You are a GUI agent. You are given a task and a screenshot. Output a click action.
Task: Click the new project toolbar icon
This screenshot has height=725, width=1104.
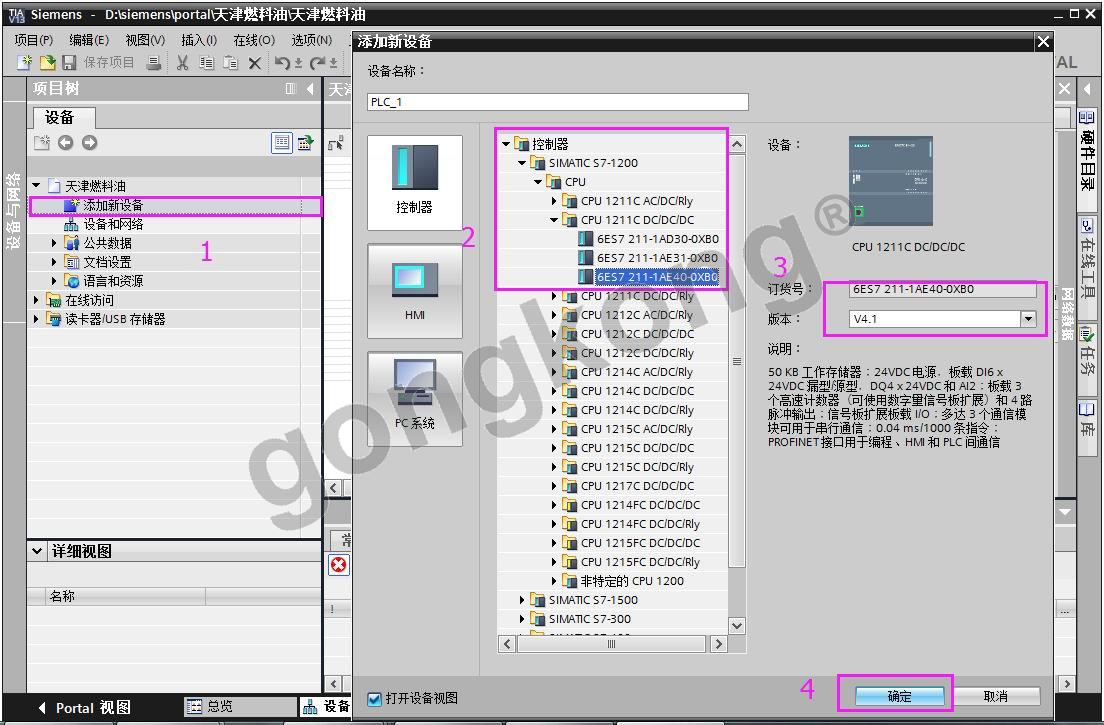[x=25, y=63]
